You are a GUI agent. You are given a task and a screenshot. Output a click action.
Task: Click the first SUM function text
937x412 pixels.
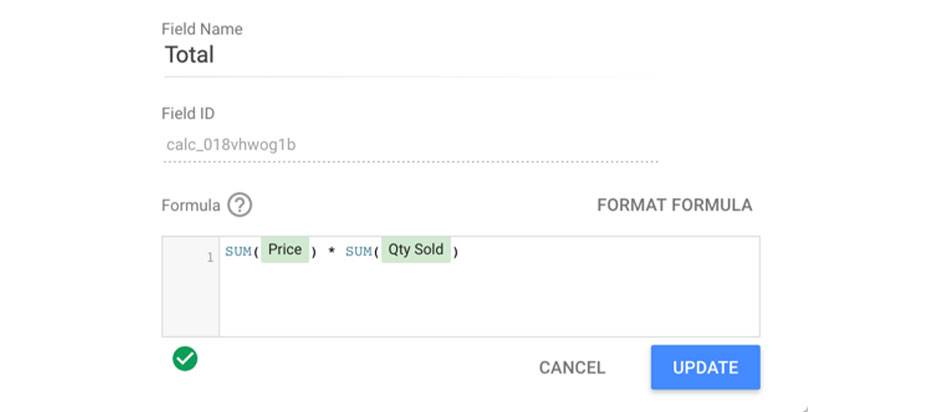click(x=238, y=252)
